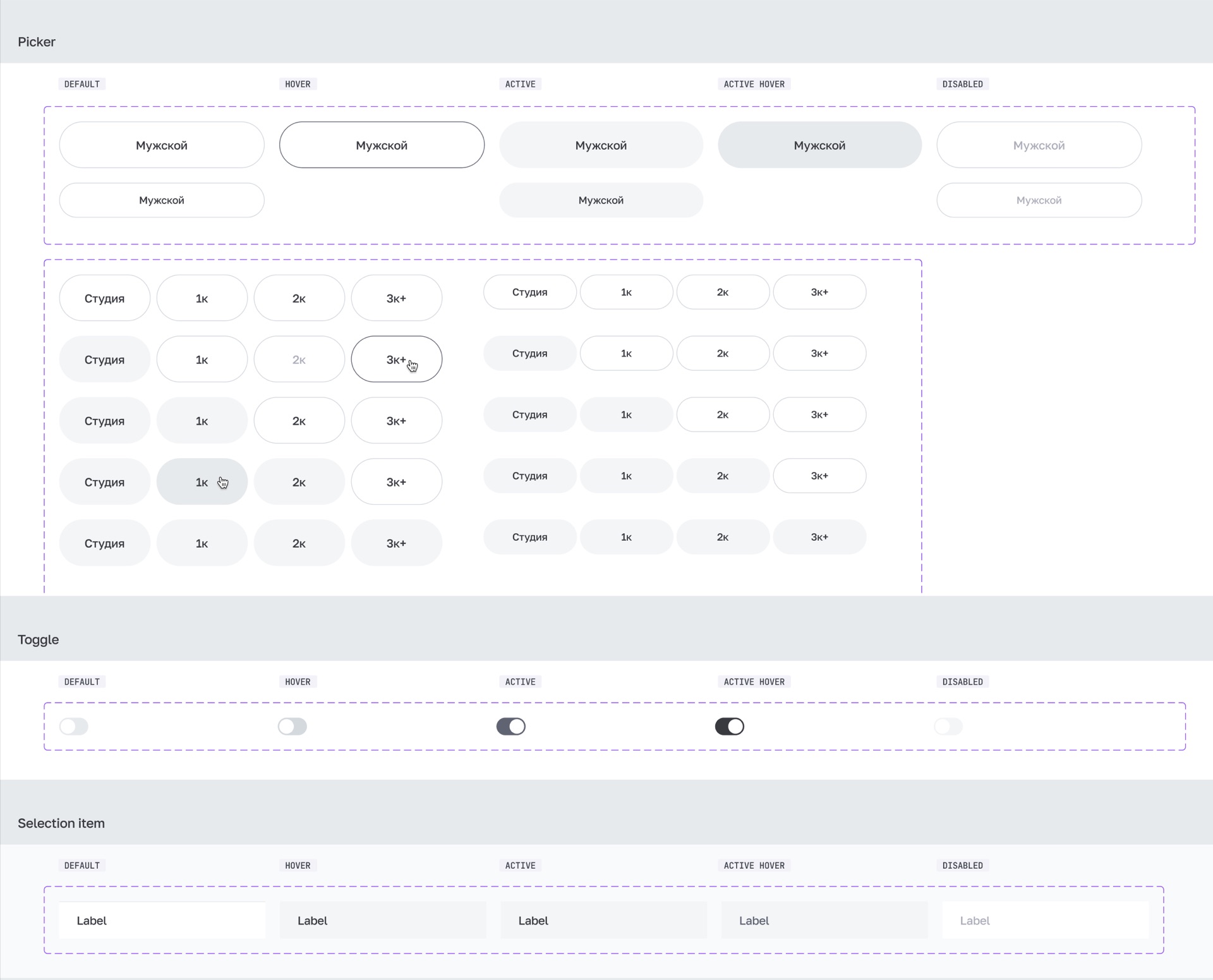Screen dimensions: 1213x980
Task: Select the hover state Мужской picker
Action: pyautogui.click(x=382, y=145)
